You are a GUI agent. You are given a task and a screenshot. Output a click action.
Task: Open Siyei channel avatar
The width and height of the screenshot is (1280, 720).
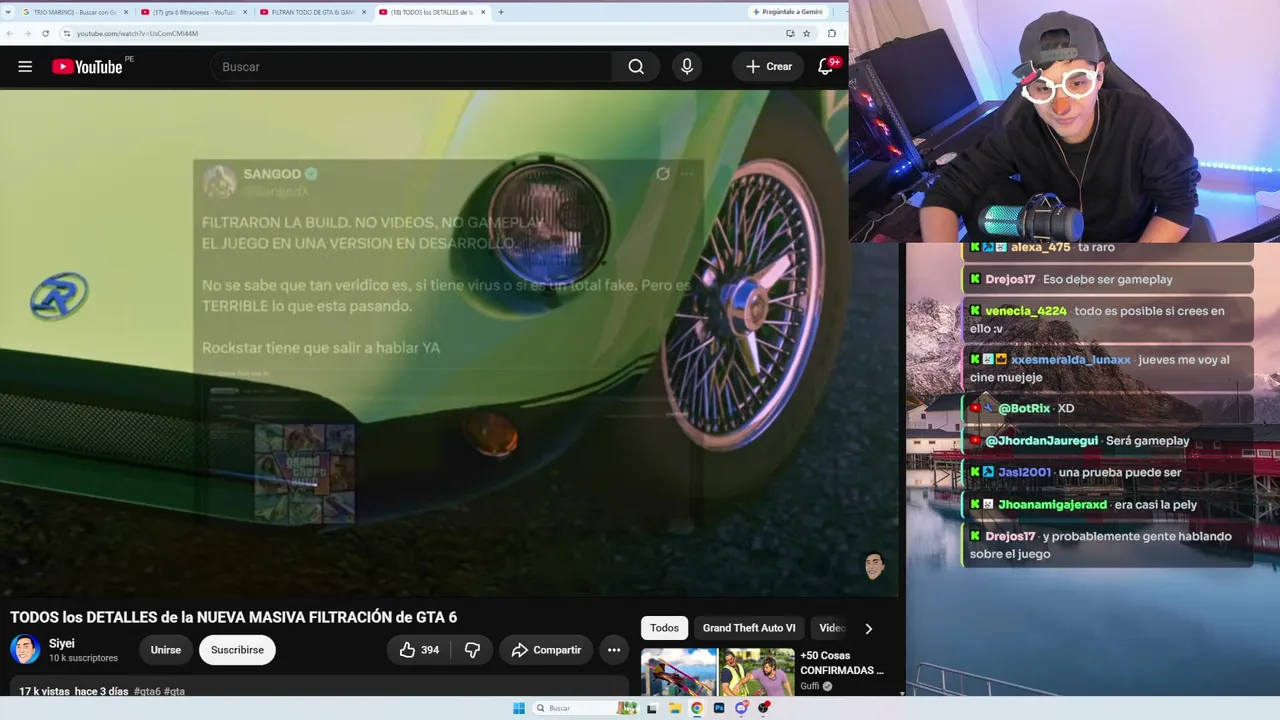[x=25, y=649]
